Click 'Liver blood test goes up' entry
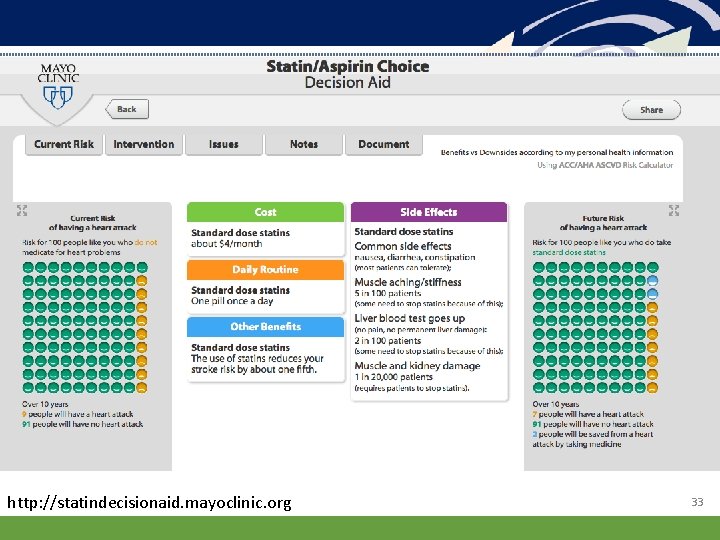The width and height of the screenshot is (720, 540). (x=410, y=318)
